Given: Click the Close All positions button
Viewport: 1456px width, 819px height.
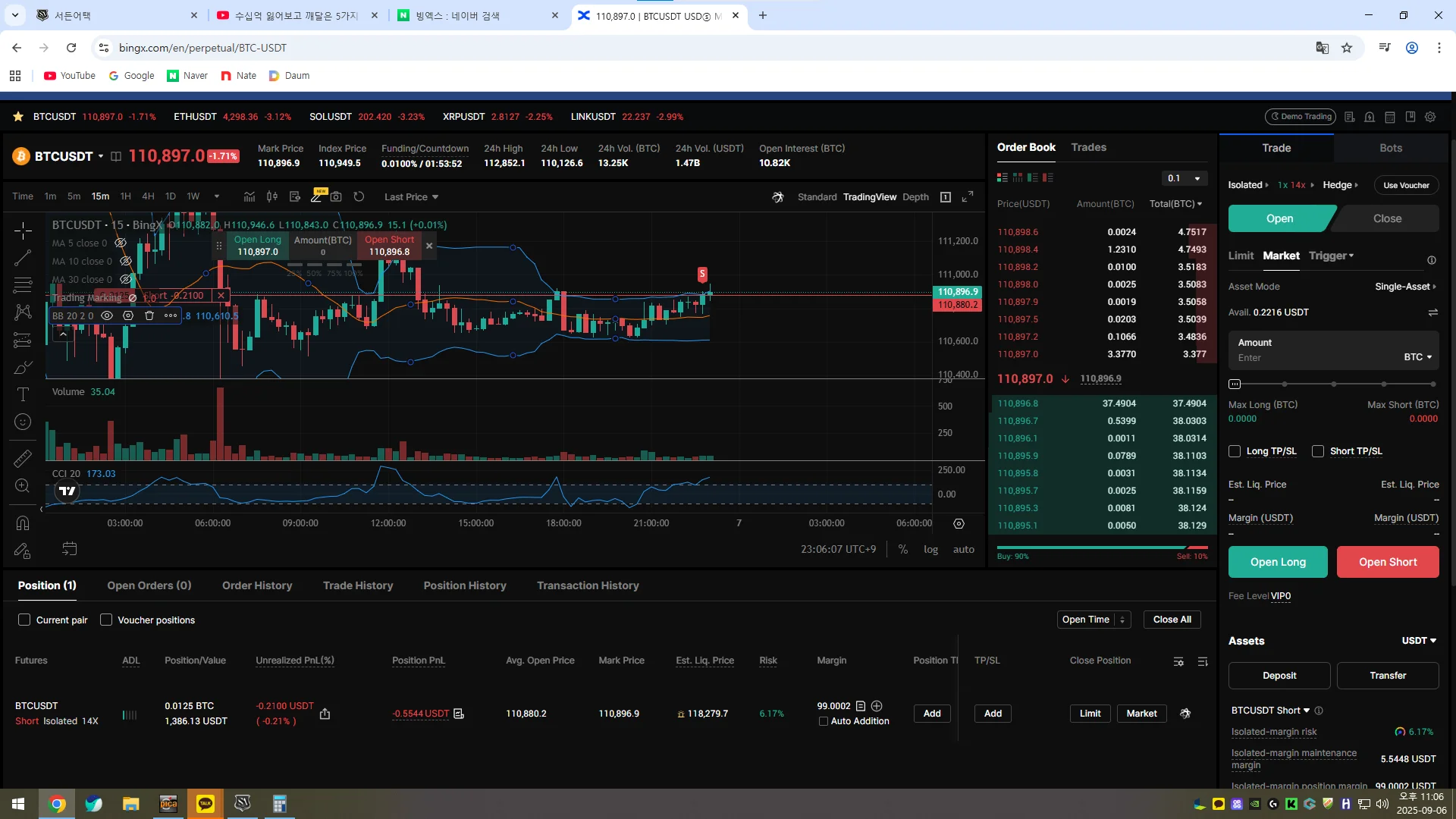Looking at the screenshot, I should click(1172, 620).
